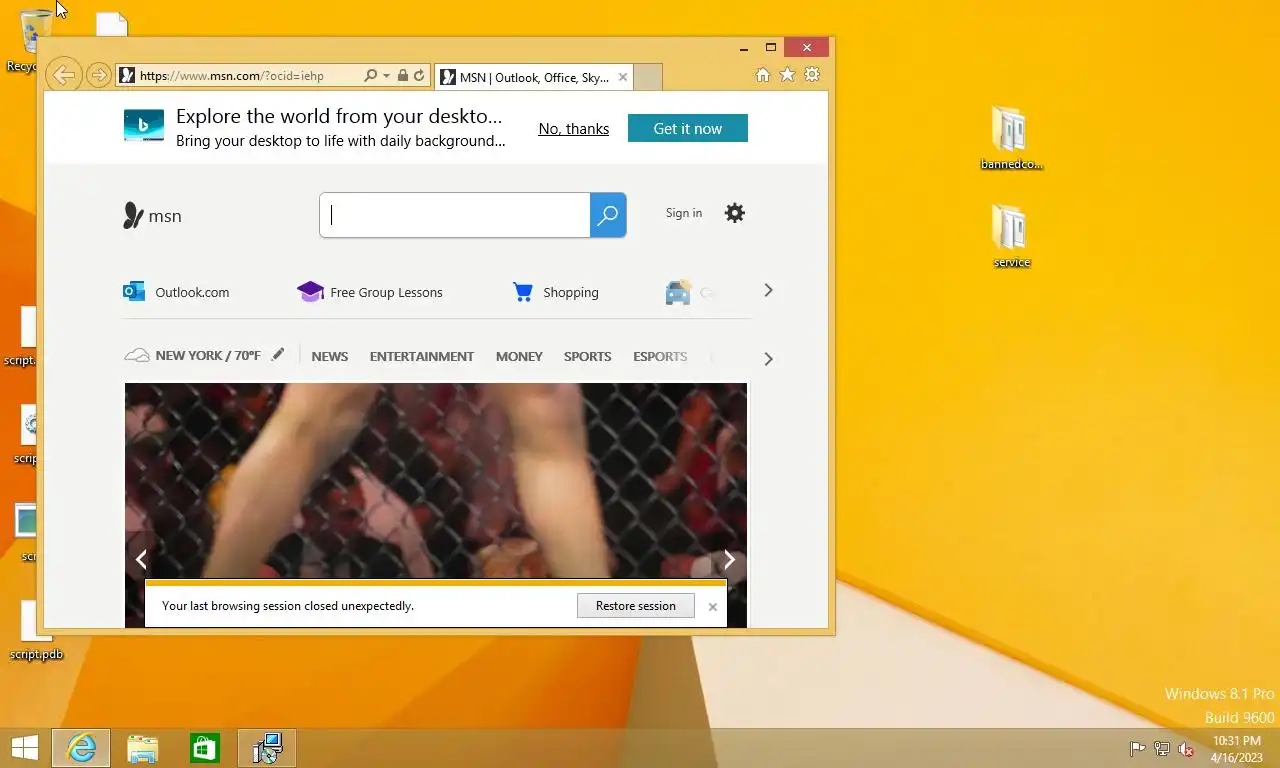Open the ESPORTS category
The width and height of the screenshot is (1280, 768).
point(660,356)
